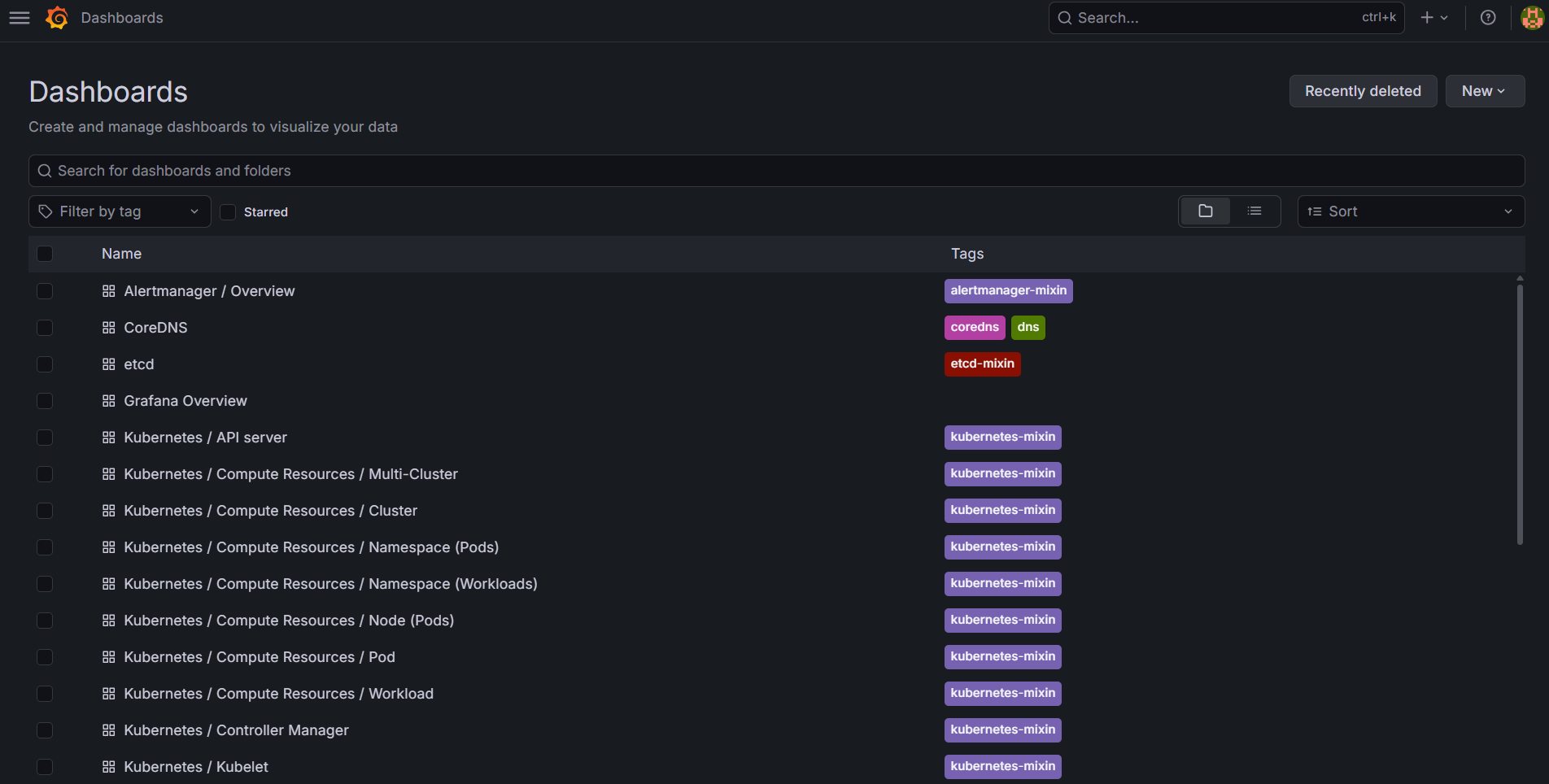The height and width of the screenshot is (784, 1549).
Task: Focus Search for dashboards and folders field
Action: pos(776,171)
